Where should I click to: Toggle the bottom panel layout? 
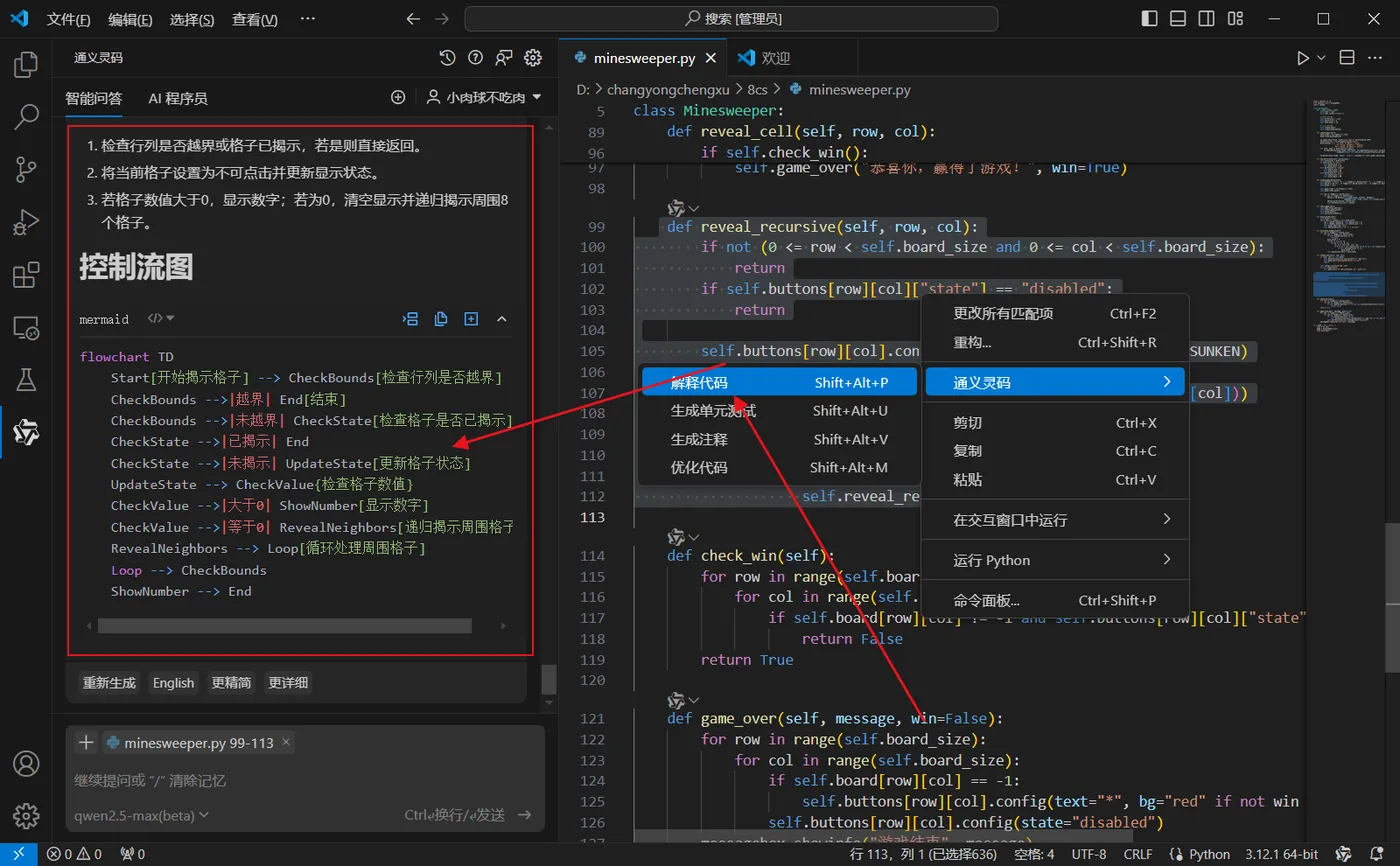(1180, 19)
